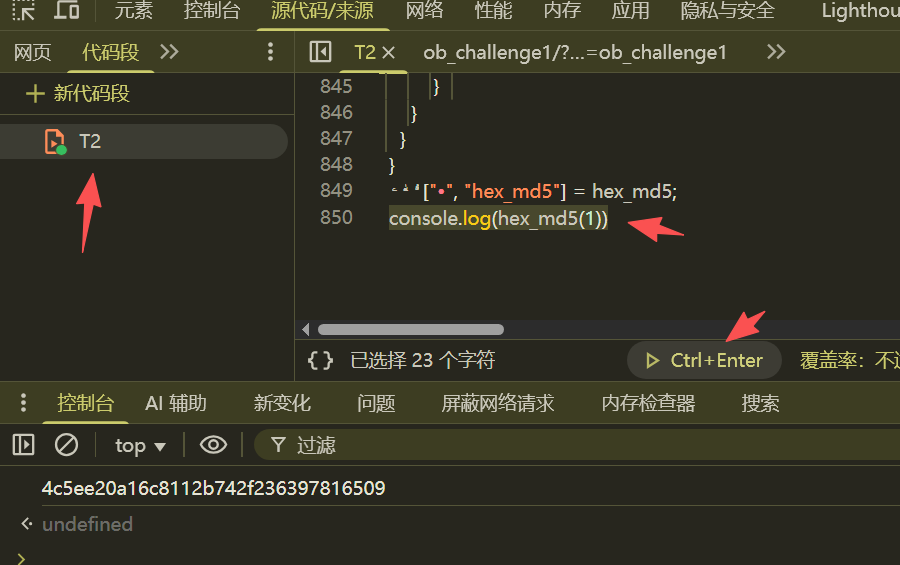Click the console prompt chevron

click(x=21, y=558)
